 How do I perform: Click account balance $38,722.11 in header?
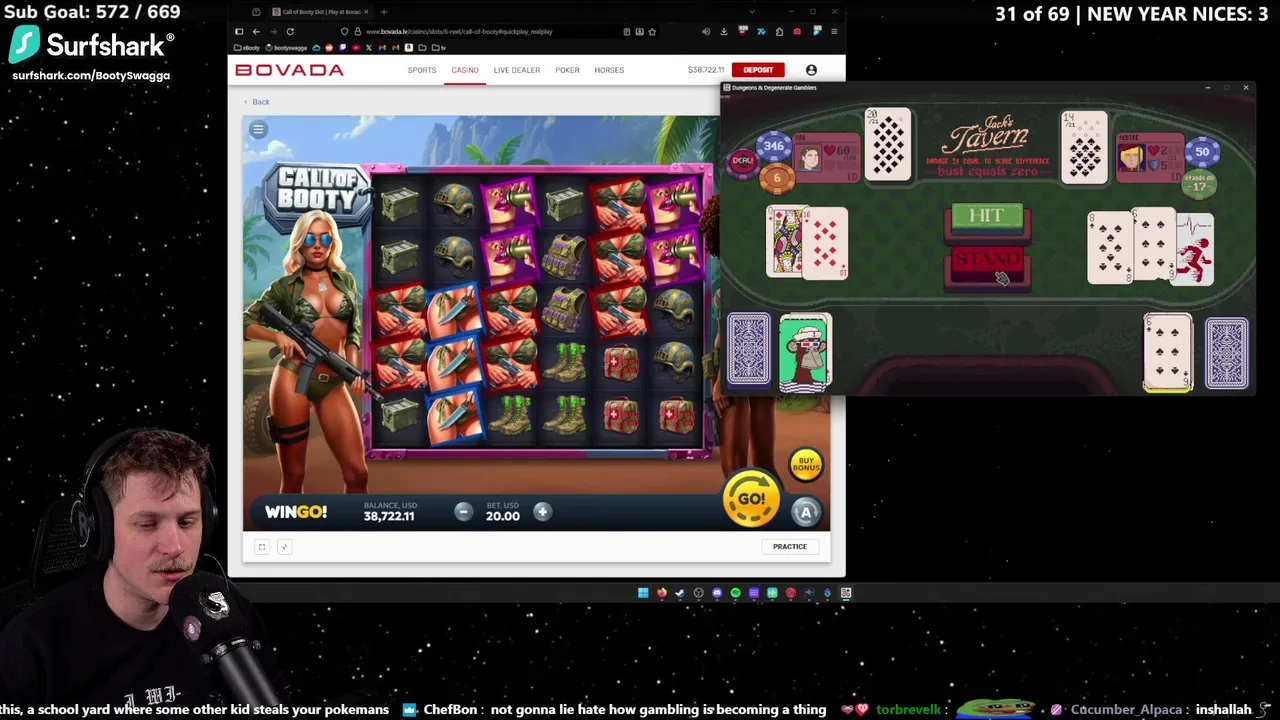click(706, 70)
